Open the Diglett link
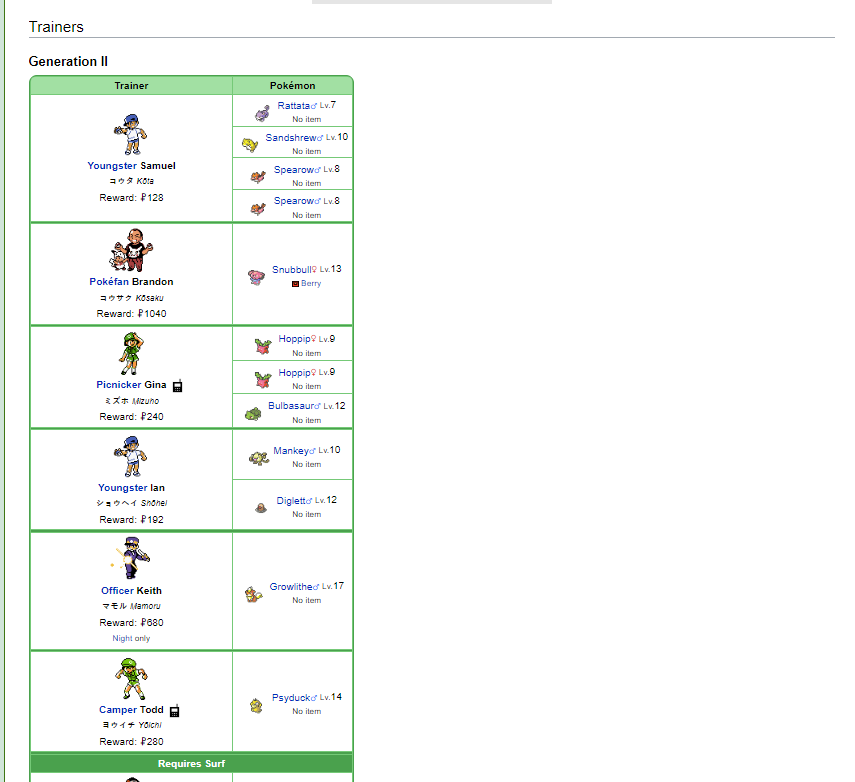This screenshot has width=855, height=782. pos(292,501)
